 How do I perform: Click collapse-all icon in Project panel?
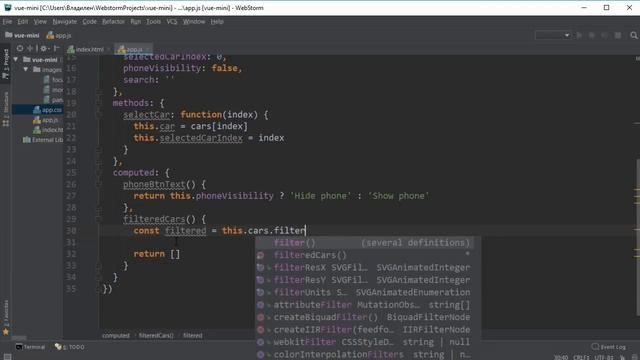click(x=30, y=48)
